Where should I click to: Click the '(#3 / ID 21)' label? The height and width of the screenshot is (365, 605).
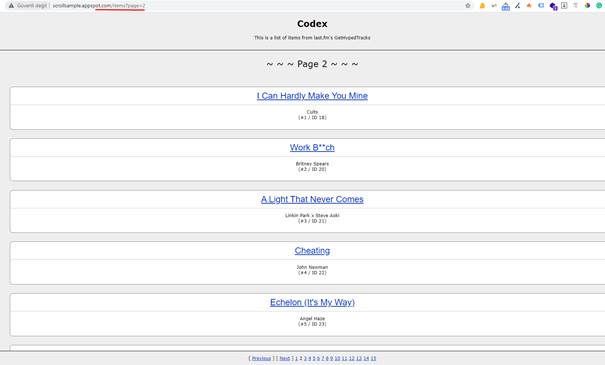(312, 221)
